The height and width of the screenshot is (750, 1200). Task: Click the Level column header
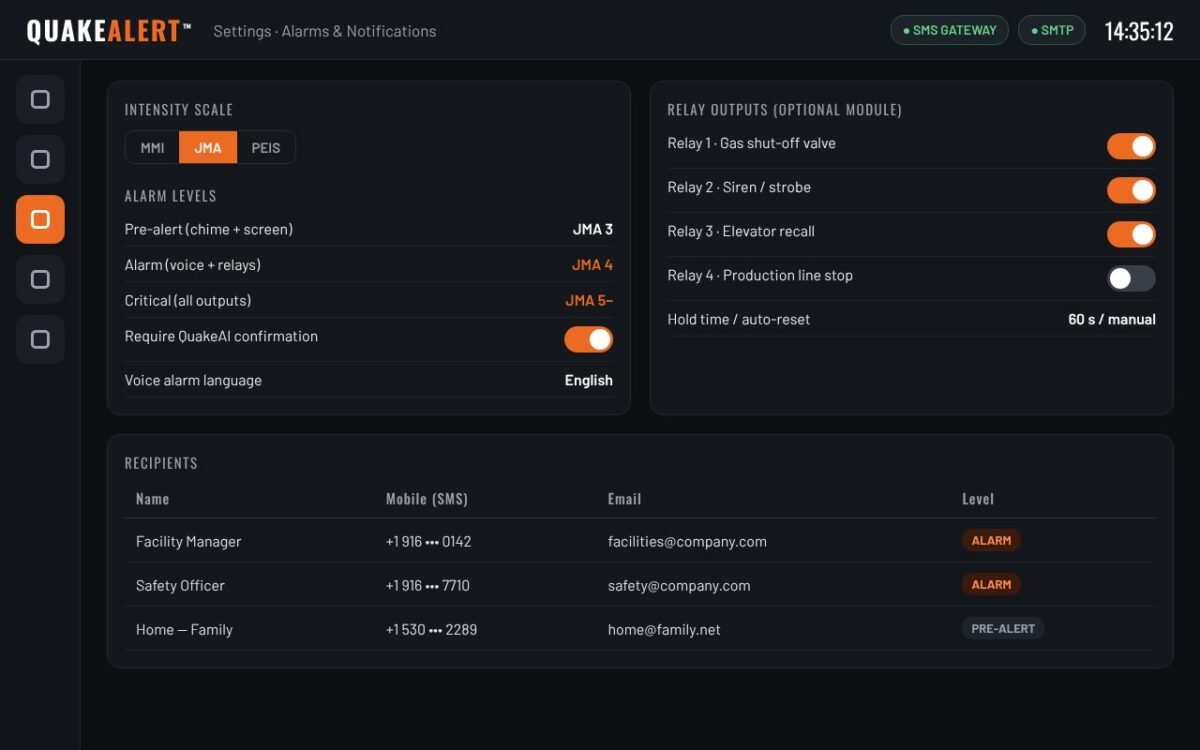(x=978, y=498)
